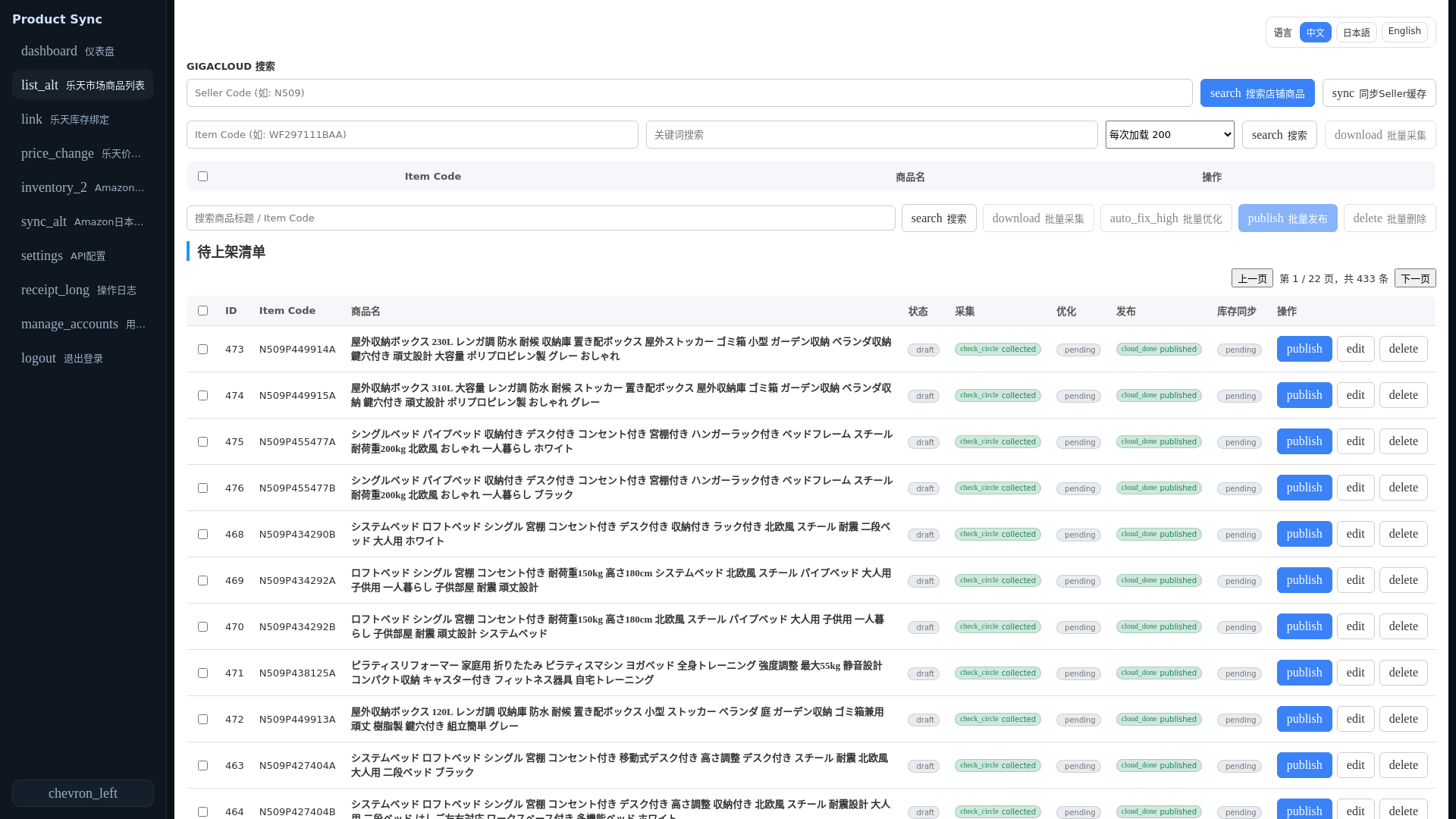The image size is (1456, 819).
Task: Click auto_fix_high 批量优化 button
Action: click(x=1166, y=218)
